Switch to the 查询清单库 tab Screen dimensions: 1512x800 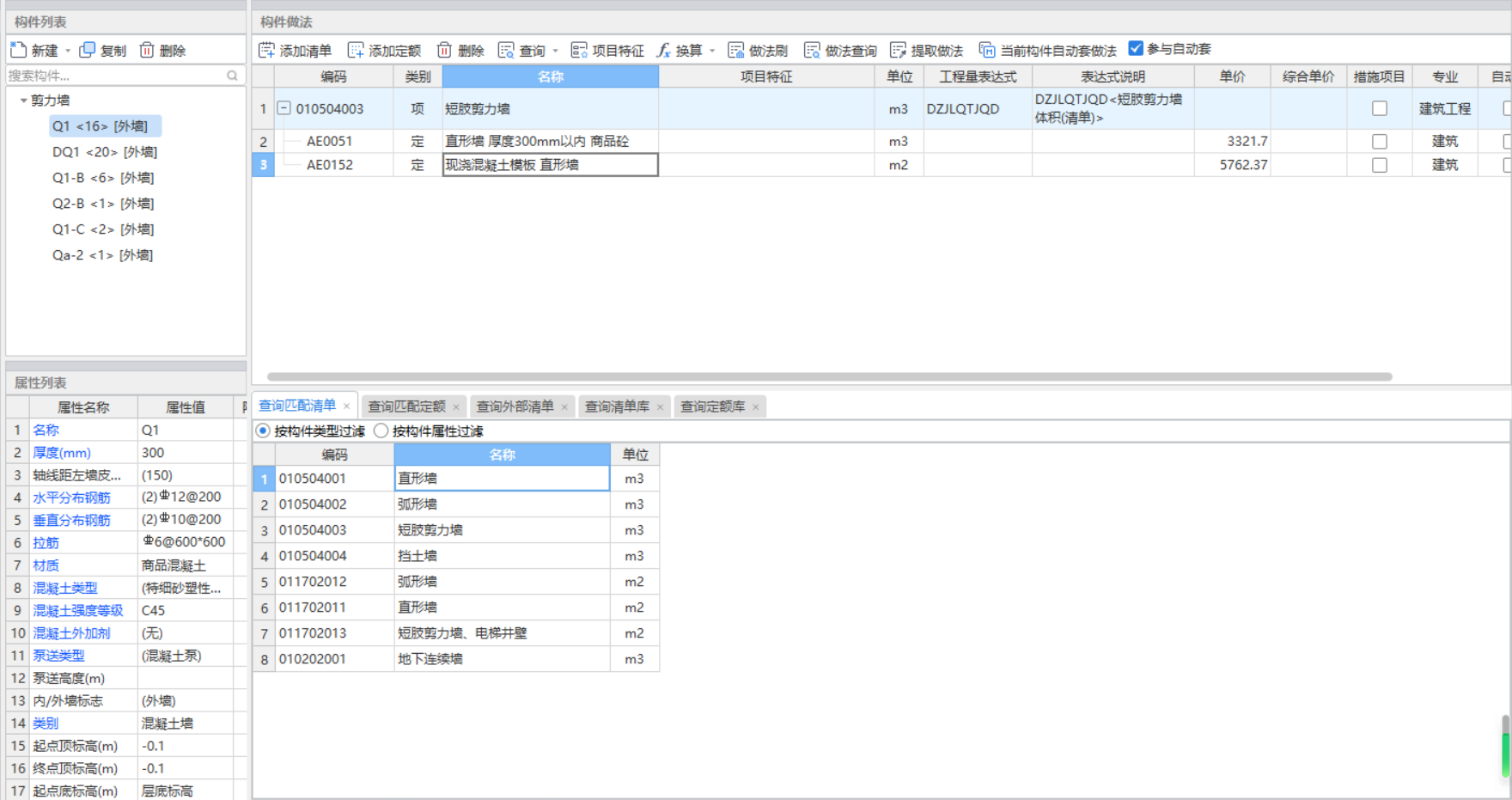(x=617, y=406)
